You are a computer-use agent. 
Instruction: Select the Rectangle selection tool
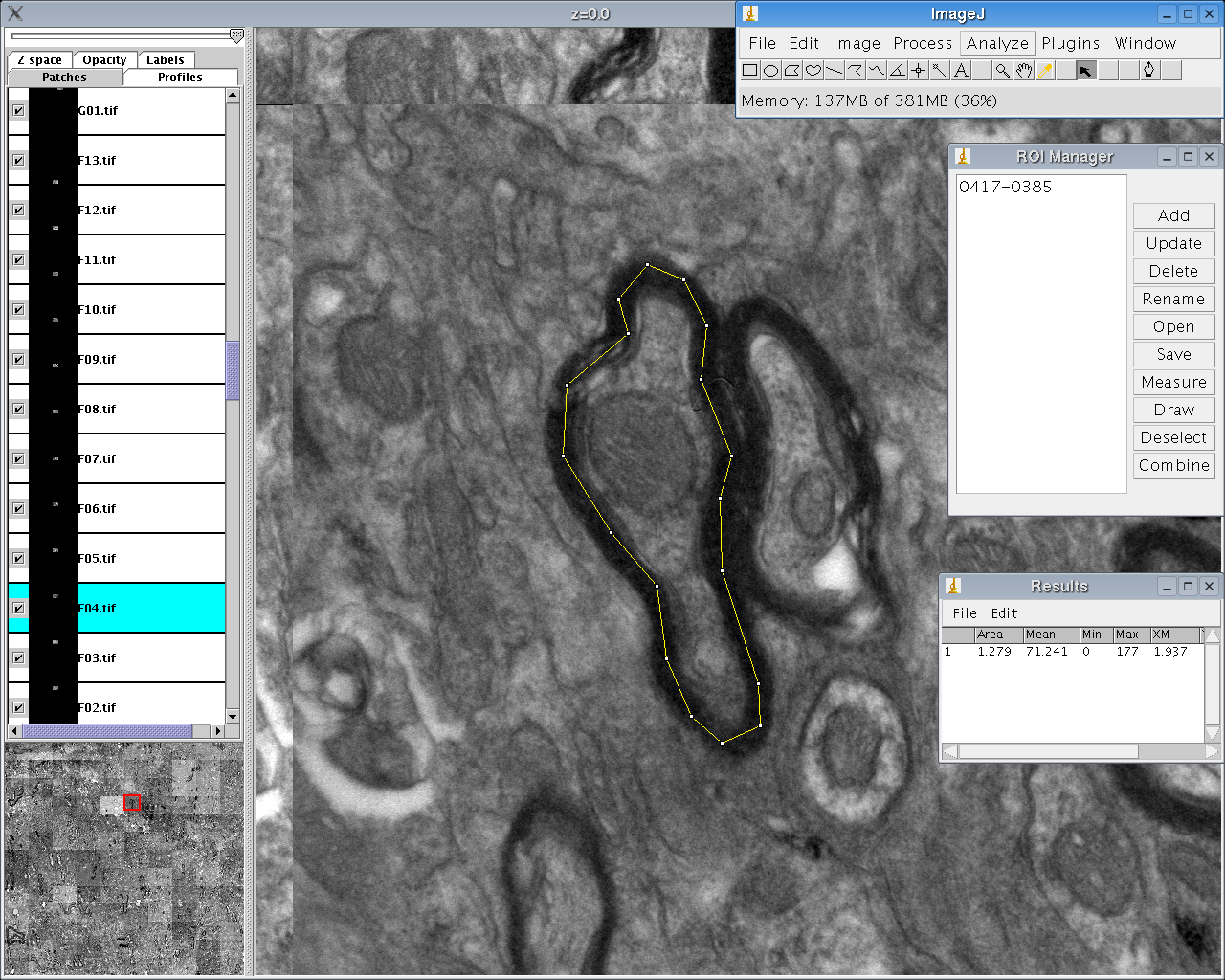point(750,70)
